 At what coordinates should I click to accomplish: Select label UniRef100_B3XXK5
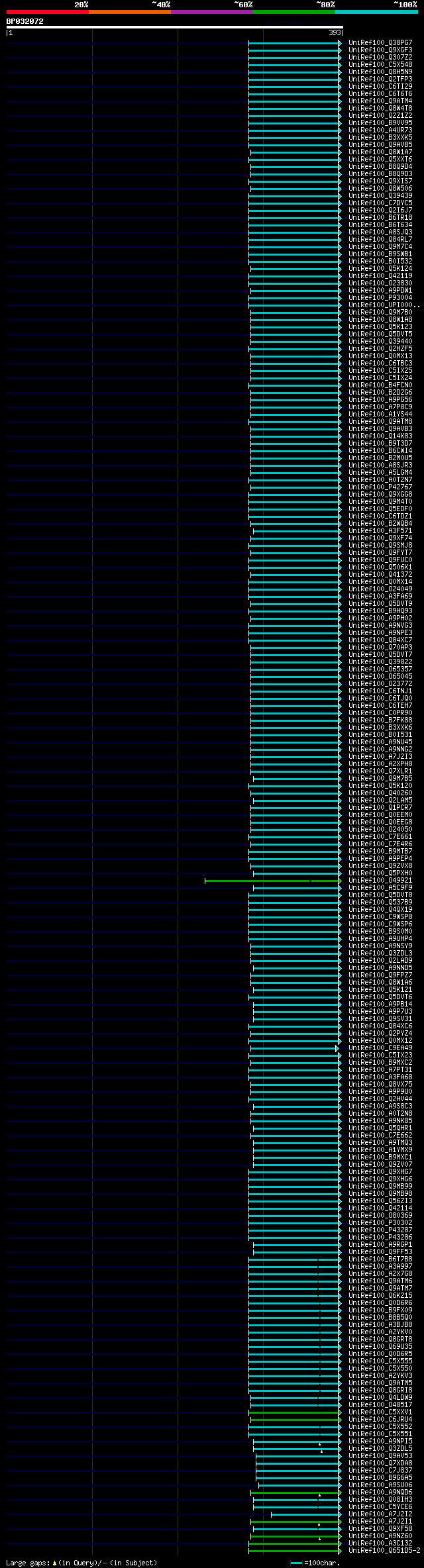point(380,137)
